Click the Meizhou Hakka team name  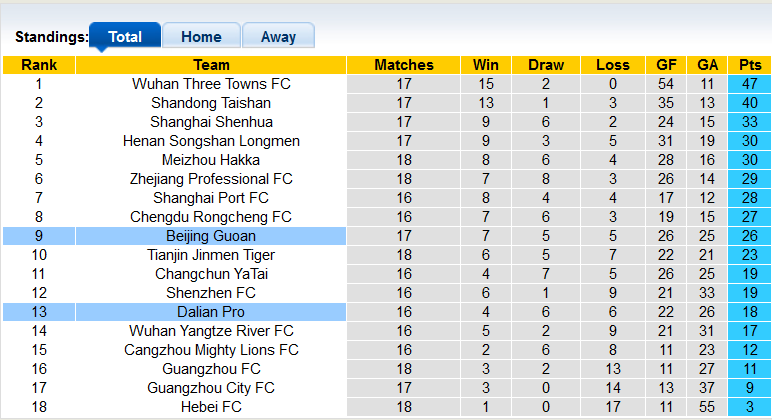(211, 160)
